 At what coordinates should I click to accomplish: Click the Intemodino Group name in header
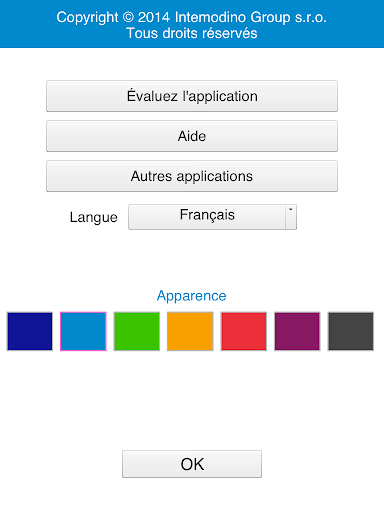[233, 17]
